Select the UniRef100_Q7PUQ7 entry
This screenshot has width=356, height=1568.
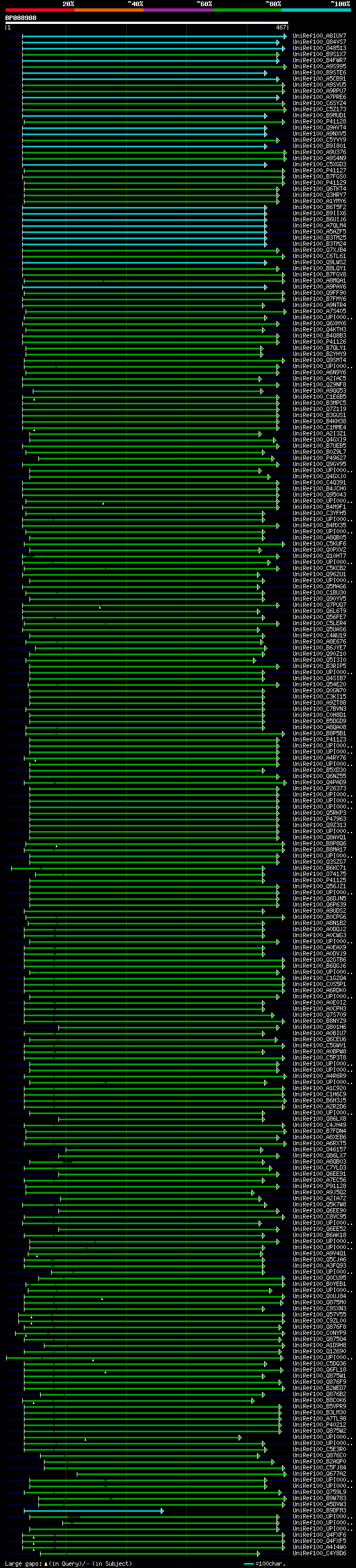coord(319,605)
